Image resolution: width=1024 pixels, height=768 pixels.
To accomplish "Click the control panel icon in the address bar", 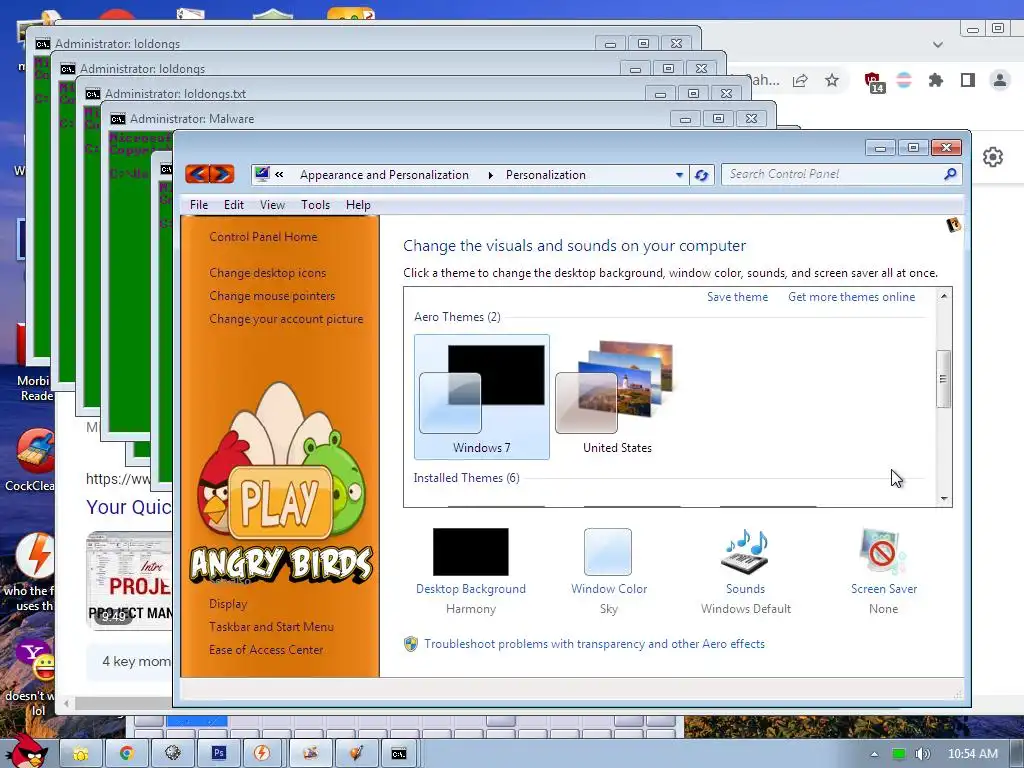I will (262, 174).
